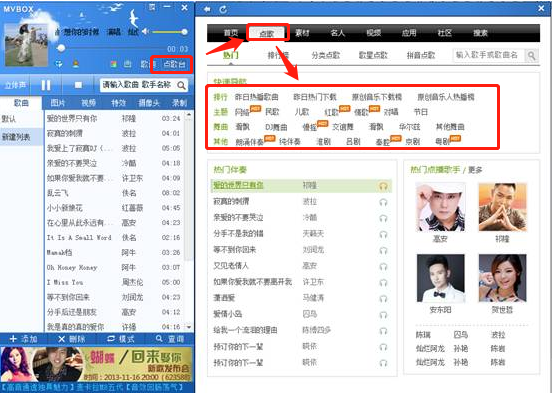This screenshot has width=553, height=395.
Task: Open the 素材 tab in black navigation bar
Action: click(302, 33)
